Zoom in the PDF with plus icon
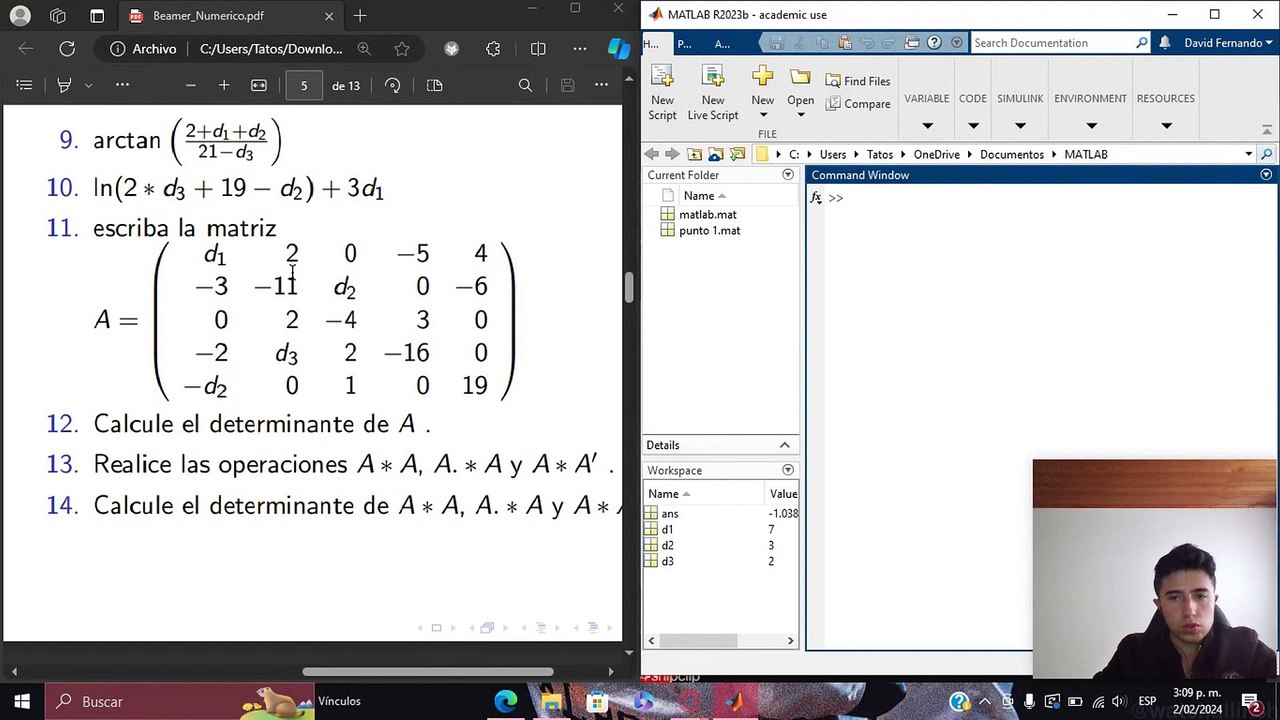Screen dimensions: 1280x720 tap(224, 86)
